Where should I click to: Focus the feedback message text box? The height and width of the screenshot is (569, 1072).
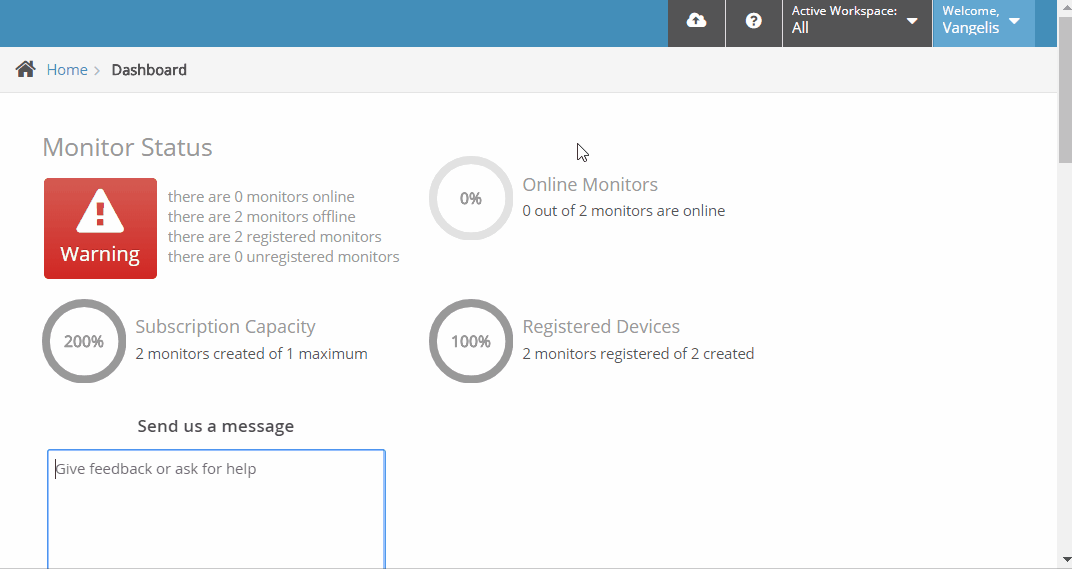click(x=216, y=508)
